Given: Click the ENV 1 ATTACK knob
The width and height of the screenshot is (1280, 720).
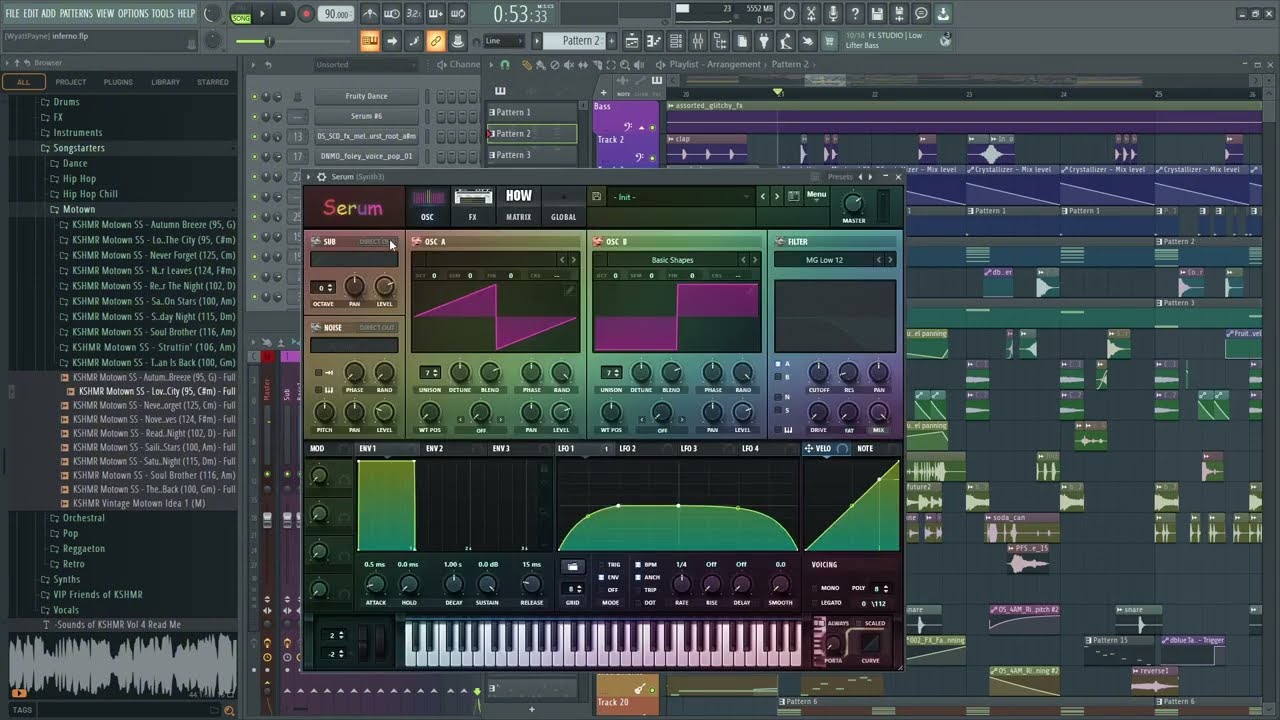Looking at the screenshot, I should tap(376, 585).
